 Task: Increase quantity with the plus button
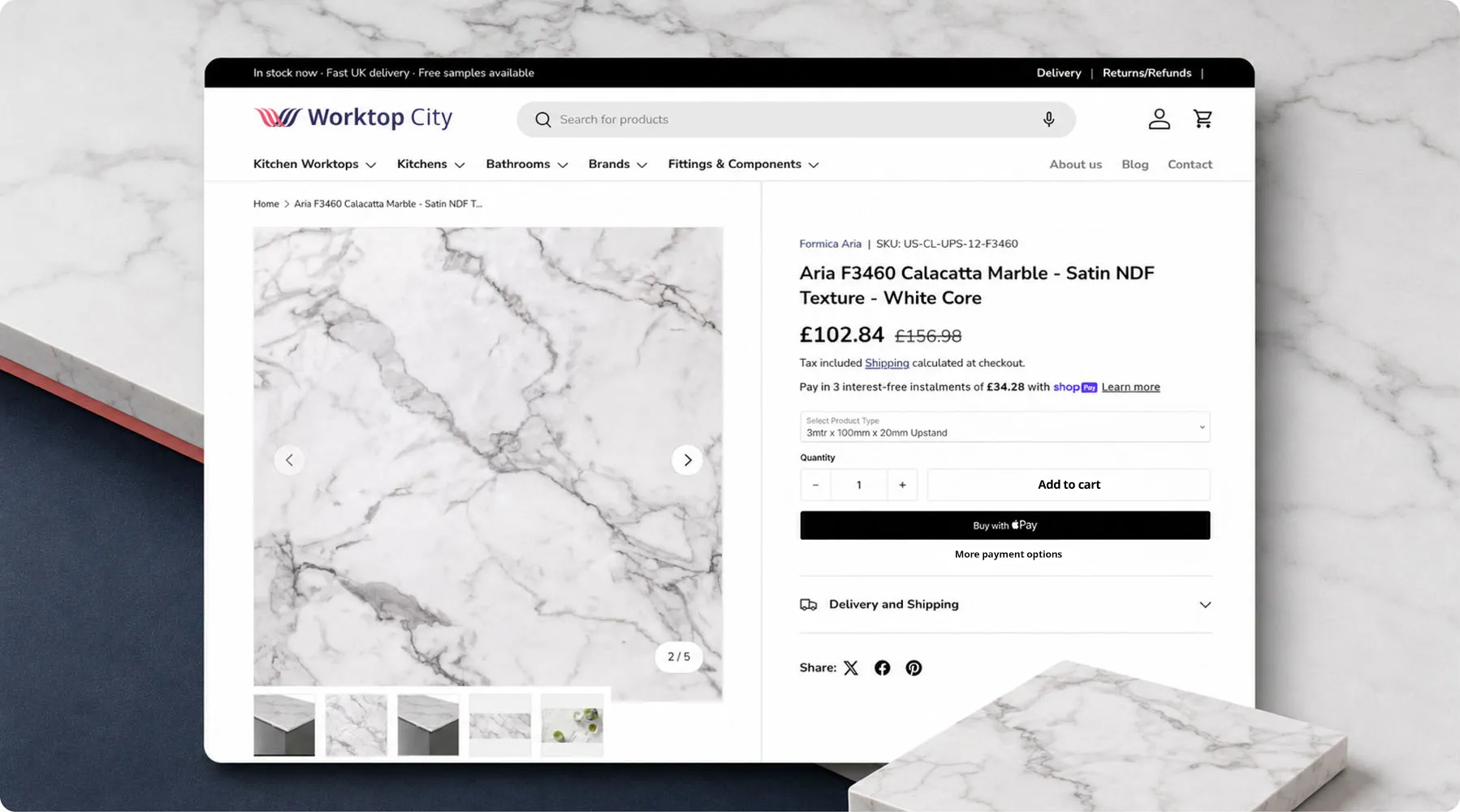[x=902, y=485]
